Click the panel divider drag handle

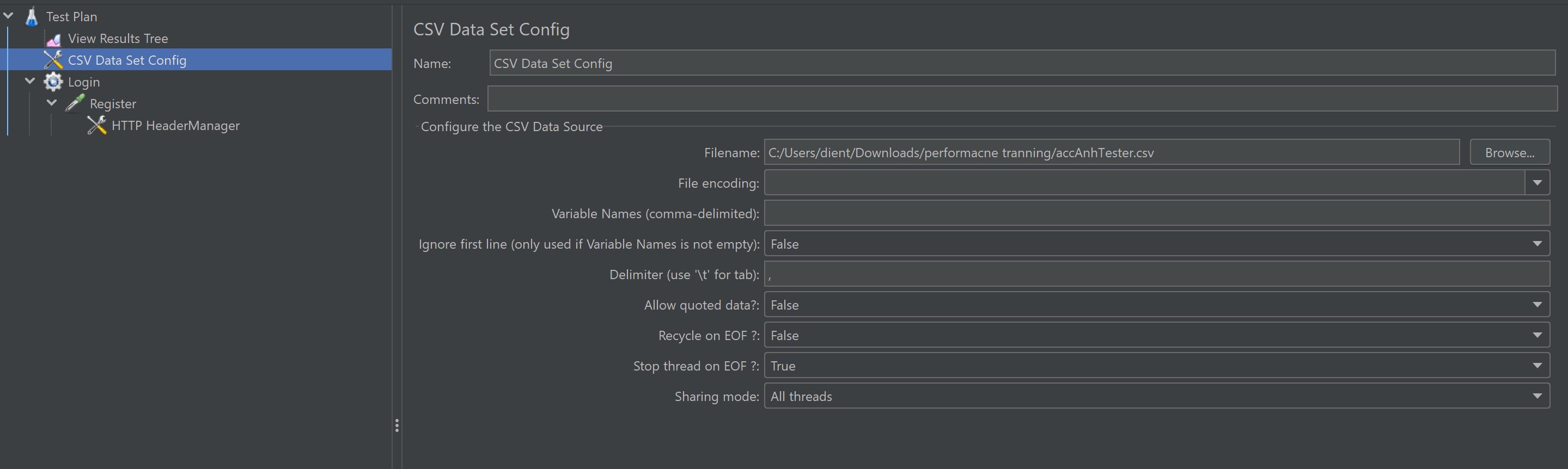397,425
